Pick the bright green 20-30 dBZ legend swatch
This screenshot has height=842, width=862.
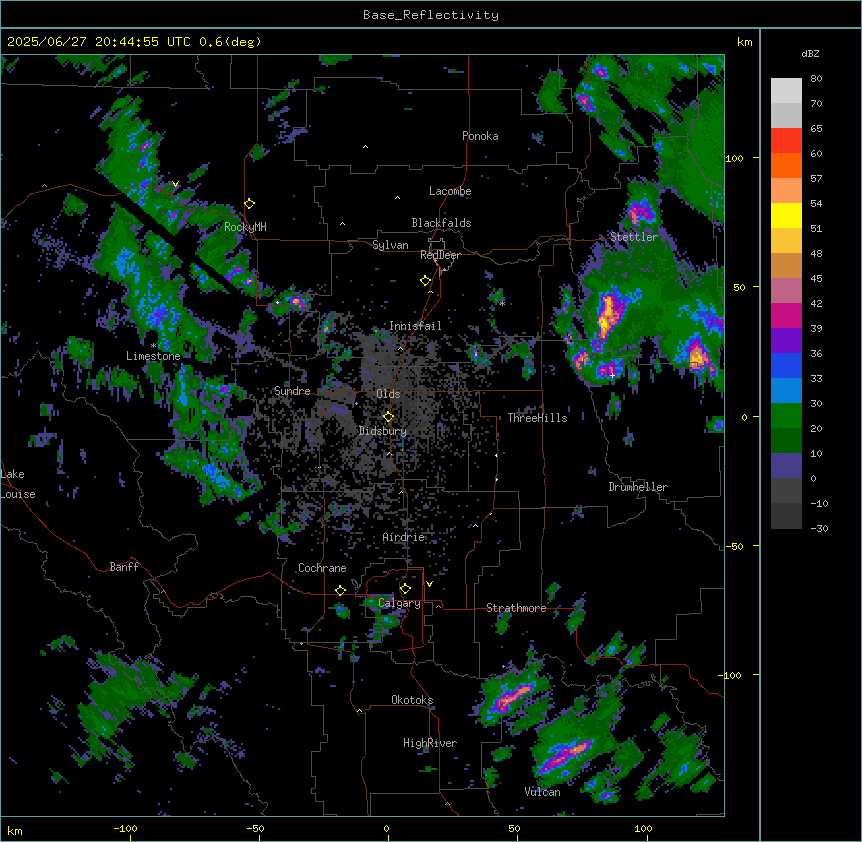click(786, 416)
